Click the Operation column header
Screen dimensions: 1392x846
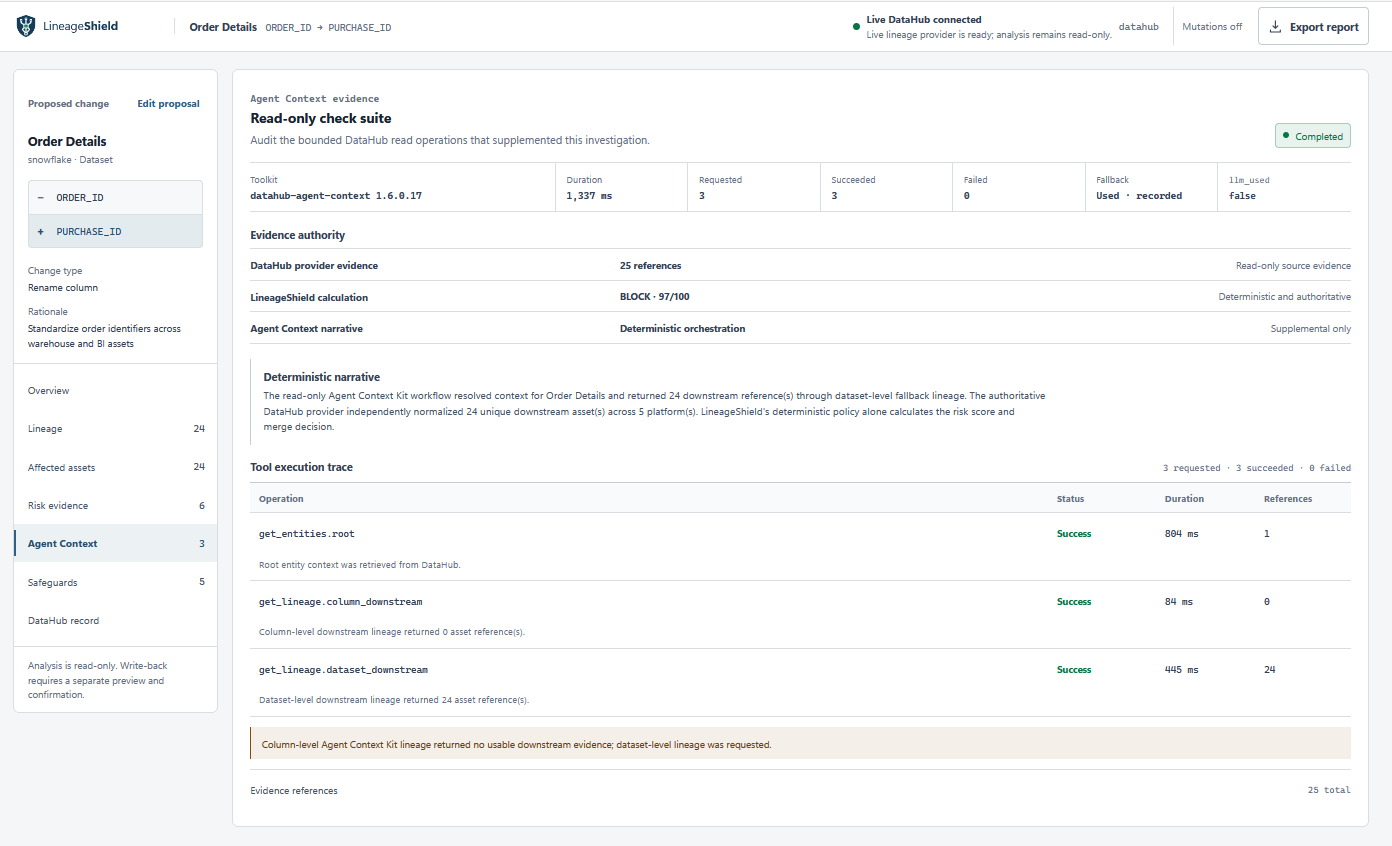click(x=281, y=498)
